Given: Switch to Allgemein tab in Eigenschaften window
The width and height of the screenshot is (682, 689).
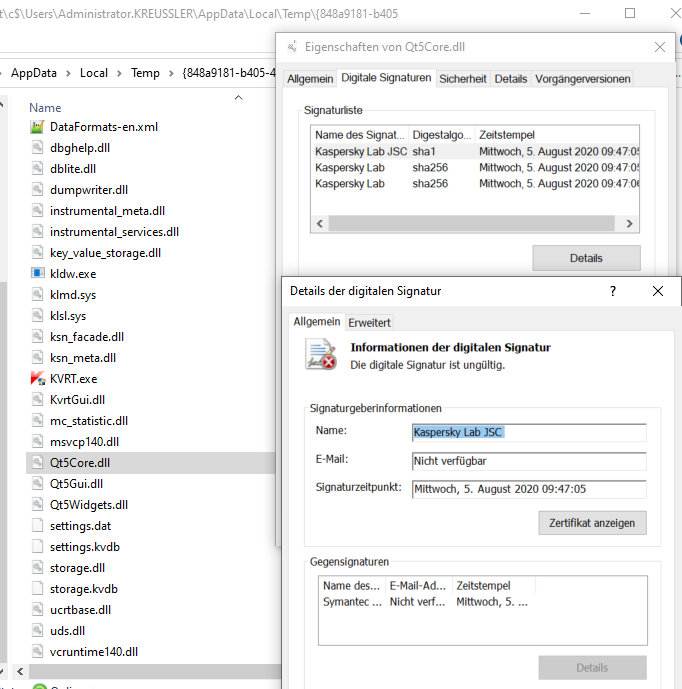Looking at the screenshot, I should pyautogui.click(x=310, y=79).
